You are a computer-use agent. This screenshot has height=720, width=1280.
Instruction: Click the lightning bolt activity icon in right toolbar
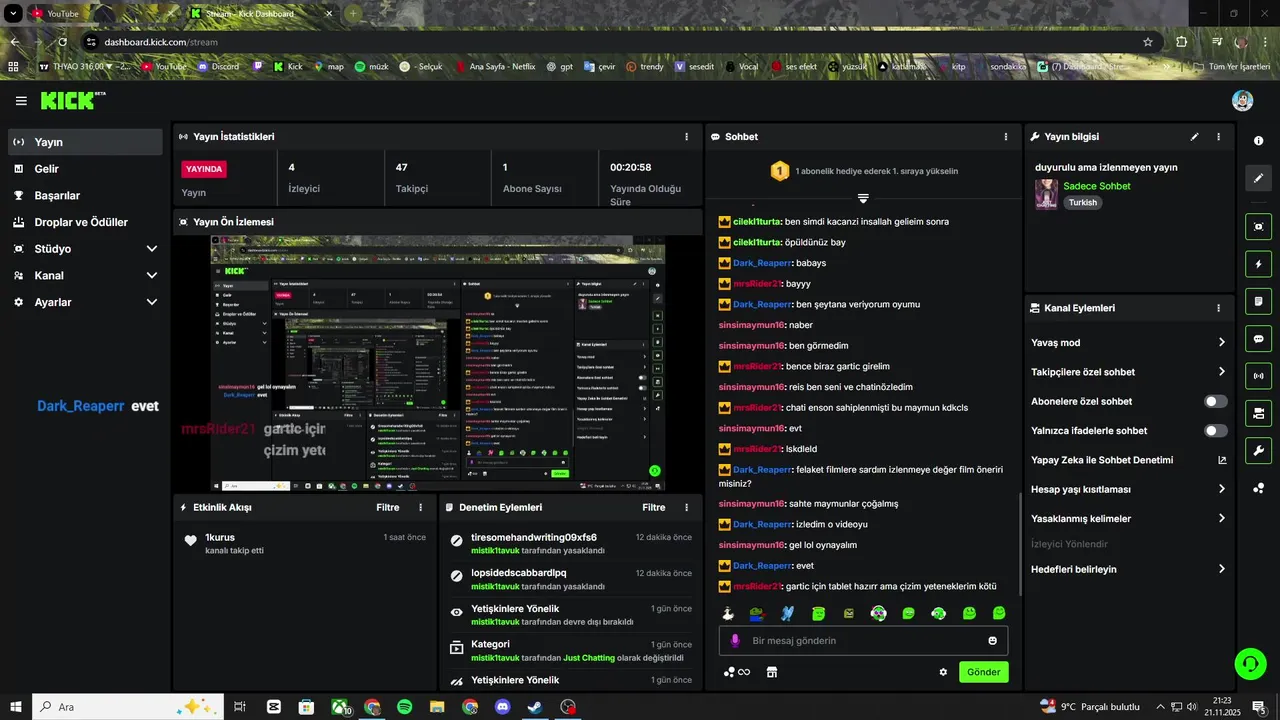tap(1259, 264)
